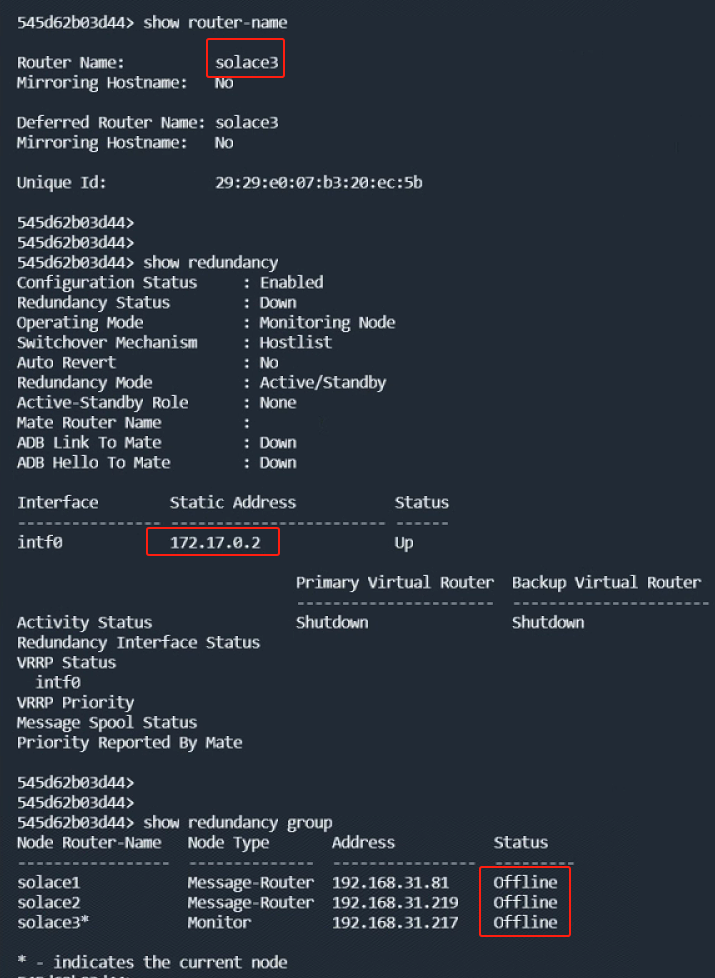Click the 'Monitoring Node' operating mode value

point(328,322)
